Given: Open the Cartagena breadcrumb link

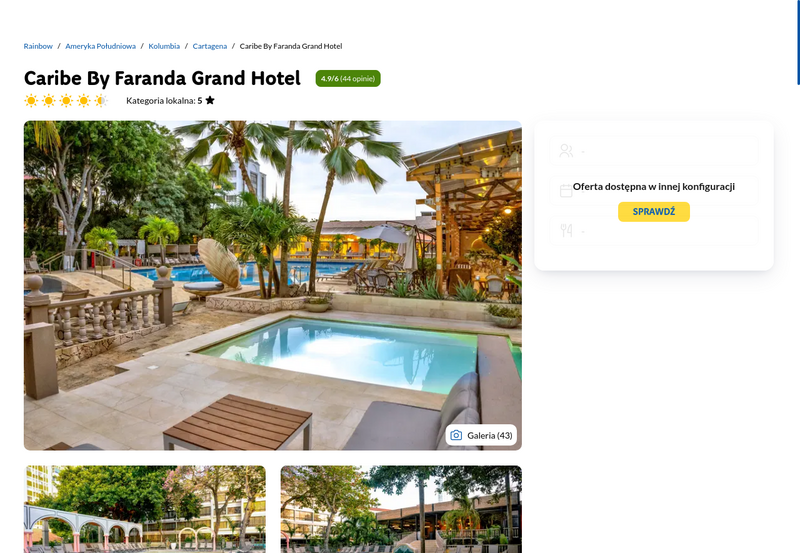Looking at the screenshot, I should click(210, 46).
